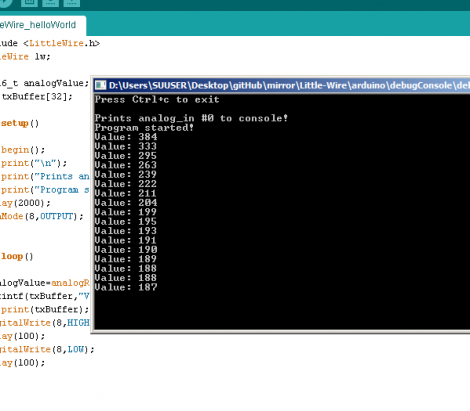Click the 'analogValue;' declaration line in editor

45,83
